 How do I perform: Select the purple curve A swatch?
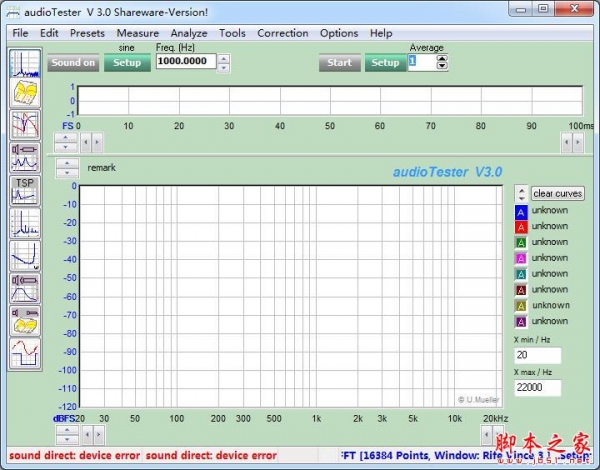[x=521, y=322]
